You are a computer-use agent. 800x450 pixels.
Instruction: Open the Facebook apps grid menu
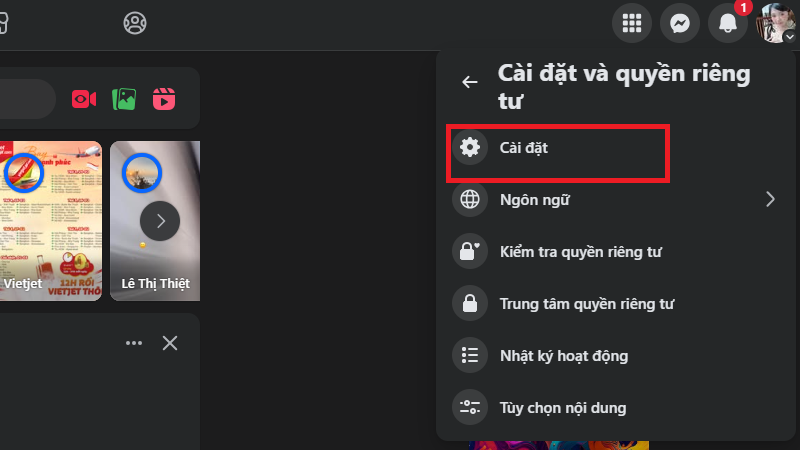632,23
